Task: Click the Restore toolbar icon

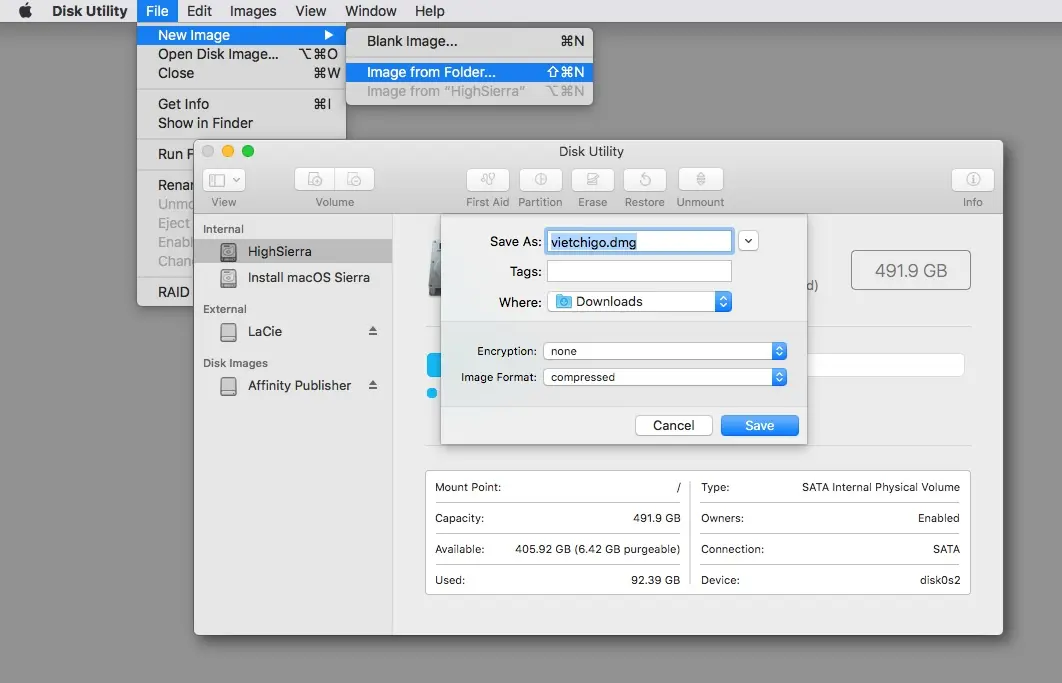Action: (x=645, y=180)
